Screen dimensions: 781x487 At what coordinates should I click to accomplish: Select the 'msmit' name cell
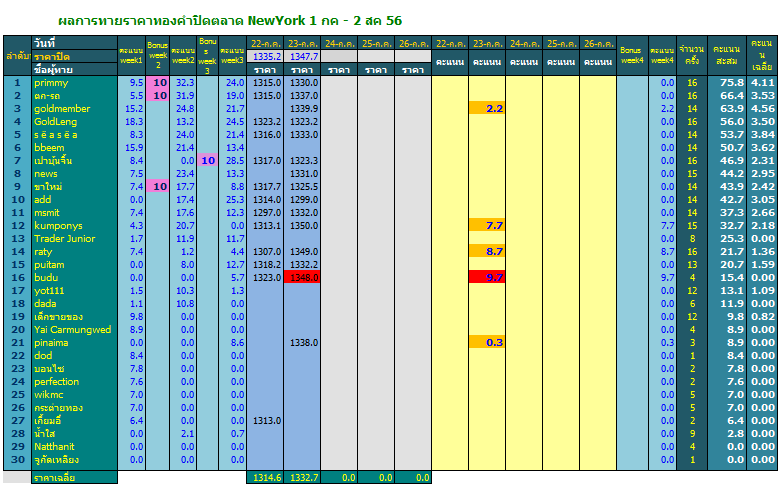pos(74,213)
